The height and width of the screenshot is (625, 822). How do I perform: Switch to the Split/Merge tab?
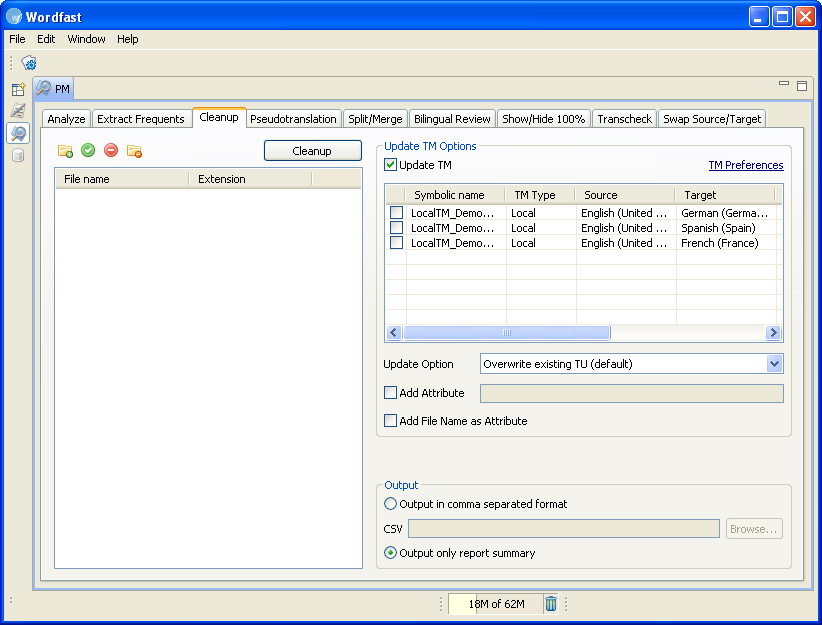pyautogui.click(x=375, y=119)
